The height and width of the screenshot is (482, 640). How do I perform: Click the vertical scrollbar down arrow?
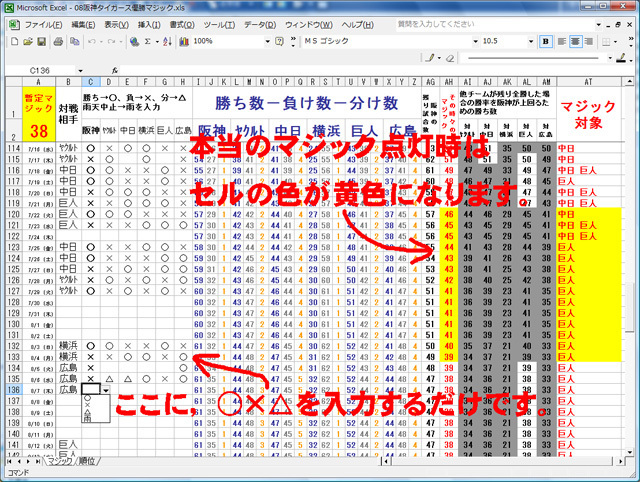pos(629,452)
